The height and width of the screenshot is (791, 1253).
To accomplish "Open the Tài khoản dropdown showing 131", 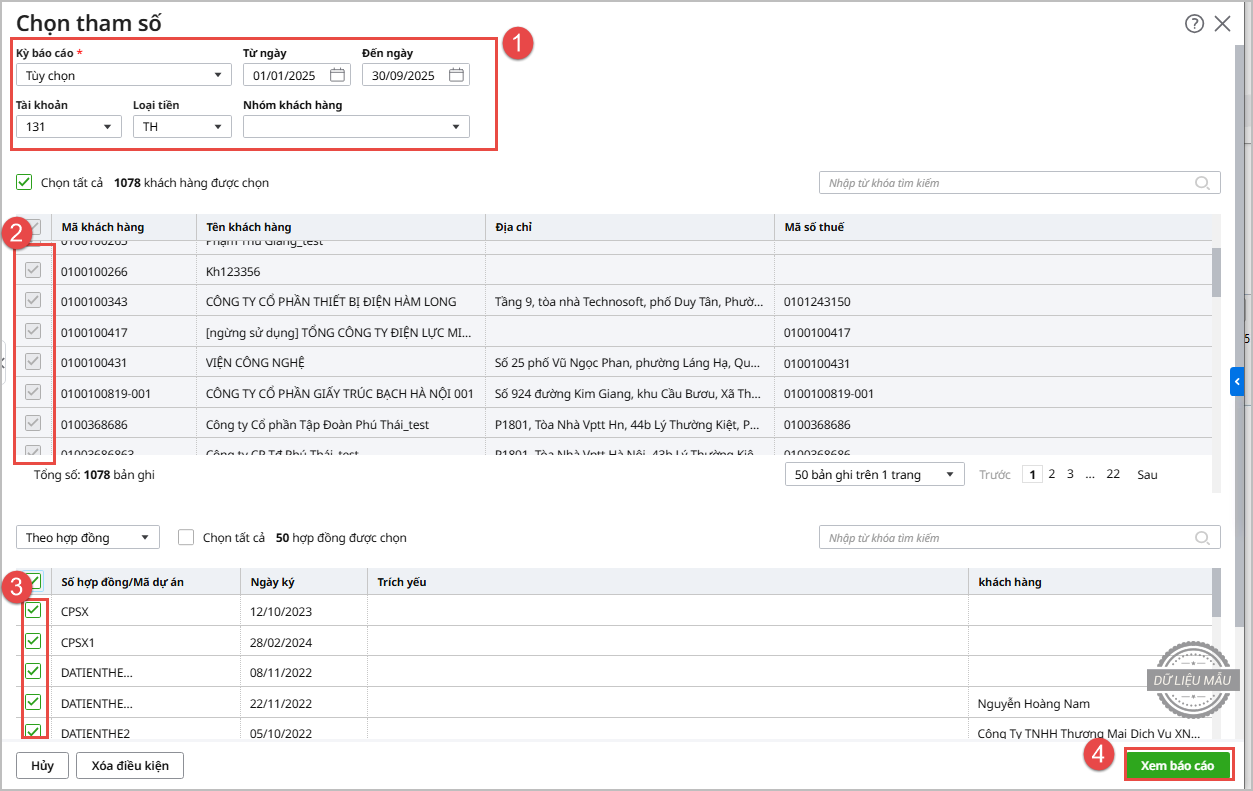I will (x=68, y=127).
